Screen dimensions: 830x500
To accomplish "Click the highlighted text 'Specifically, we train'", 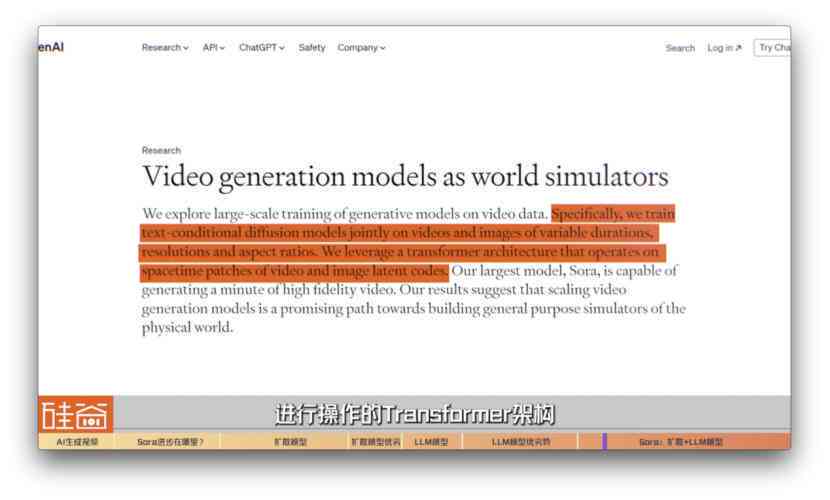I will (613, 214).
